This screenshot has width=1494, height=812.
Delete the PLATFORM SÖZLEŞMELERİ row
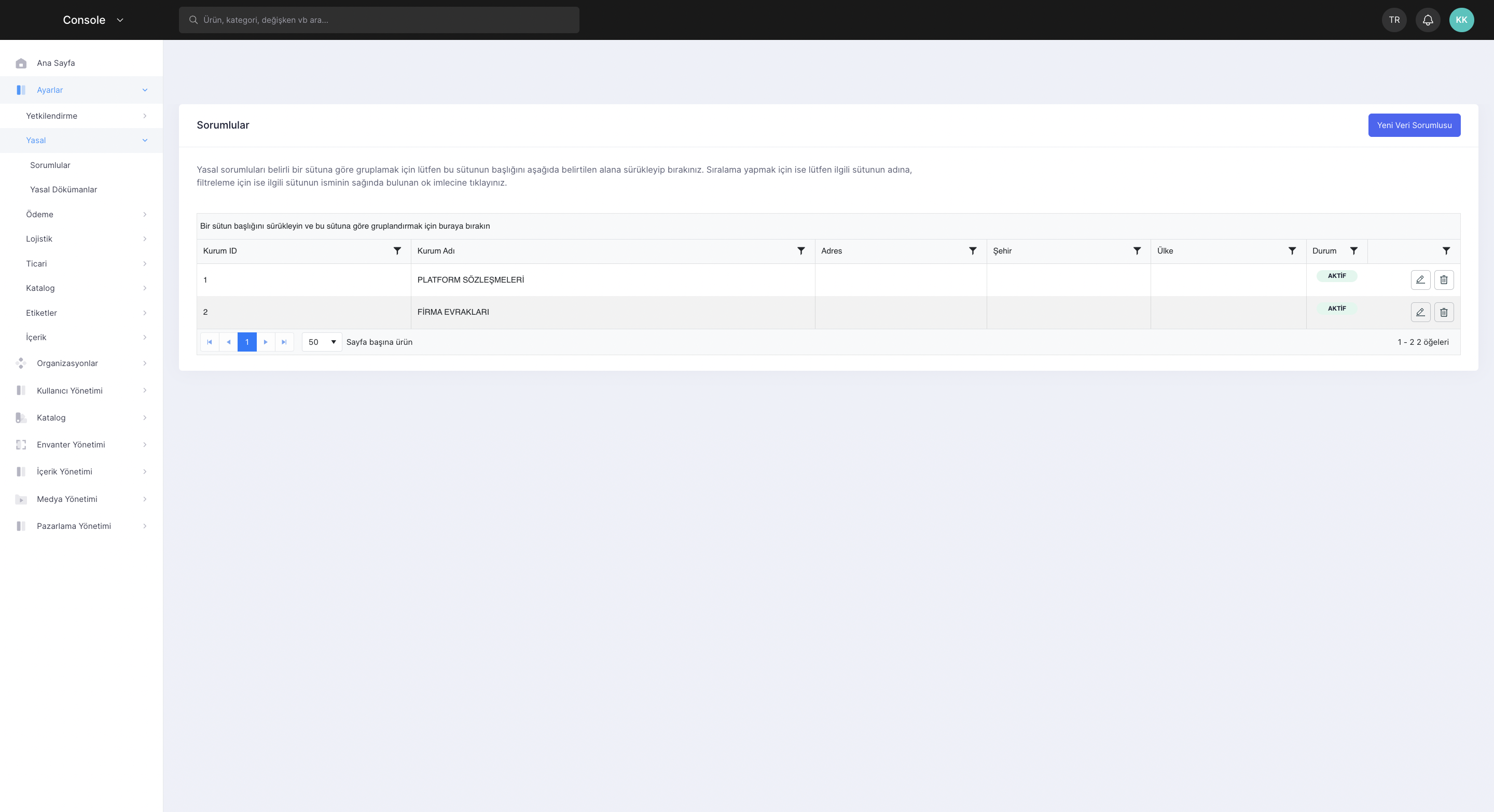coord(1444,280)
